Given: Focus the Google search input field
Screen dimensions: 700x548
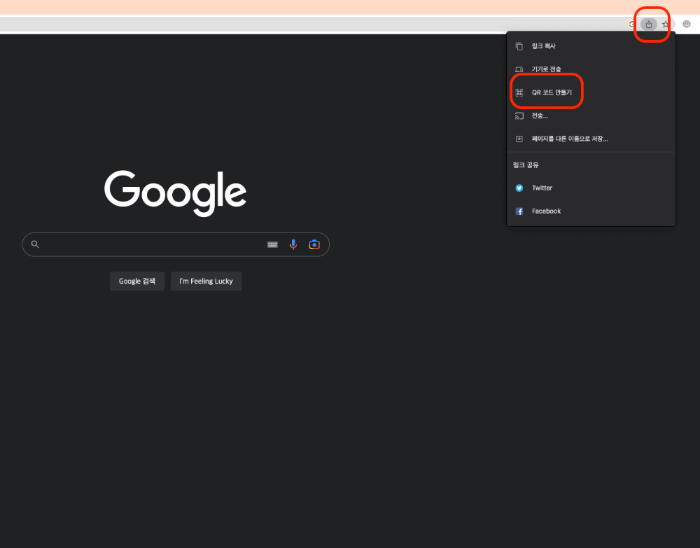Looking at the screenshot, I should pos(176,245).
